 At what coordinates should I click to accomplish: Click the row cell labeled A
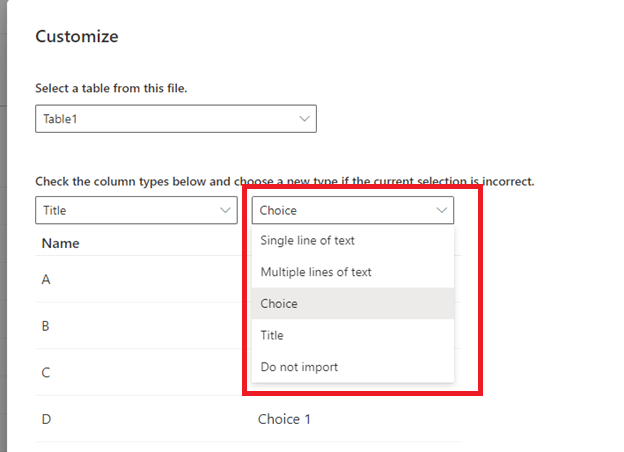click(46, 279)
